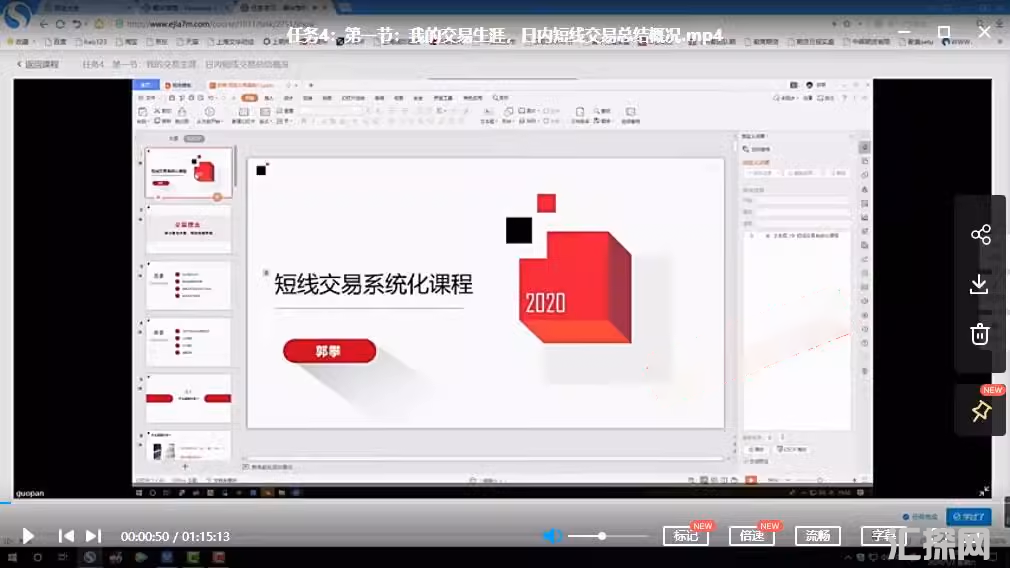Viewport: 1010px width, 568px height.
Task: Pin the player with pushpin icon
Action: [980, 411]
